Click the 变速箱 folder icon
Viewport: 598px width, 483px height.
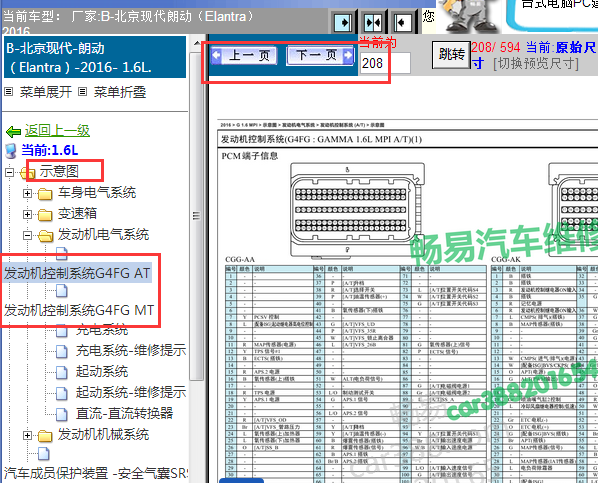45,215
